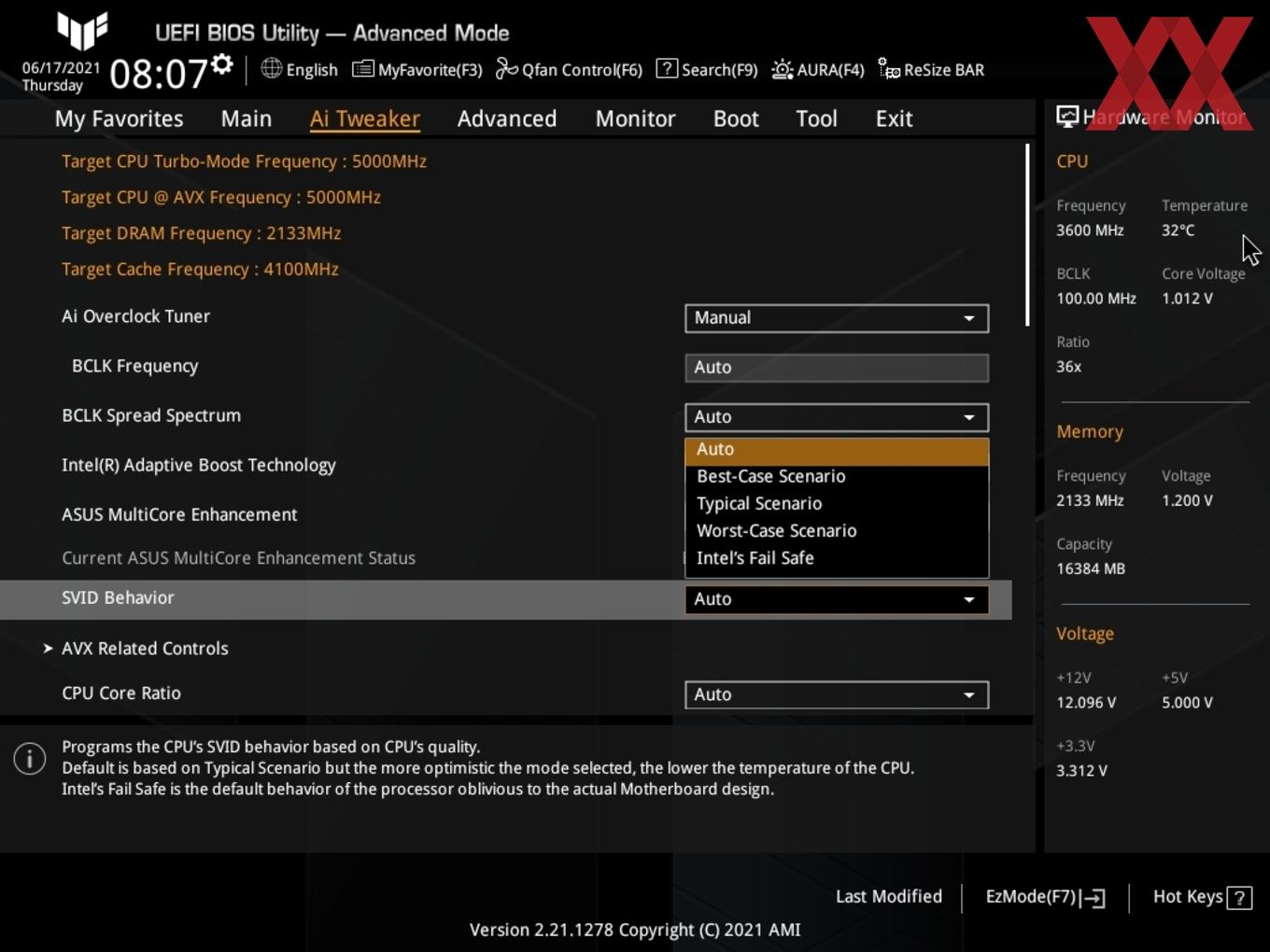Click the 16384 MB capacity value

[x=1091, y=568]
